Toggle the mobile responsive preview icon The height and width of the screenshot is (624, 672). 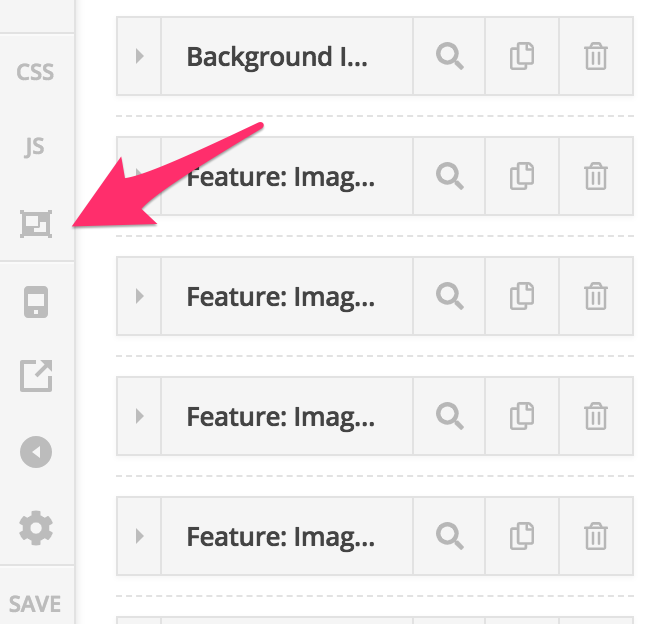(x=36, y=302)
